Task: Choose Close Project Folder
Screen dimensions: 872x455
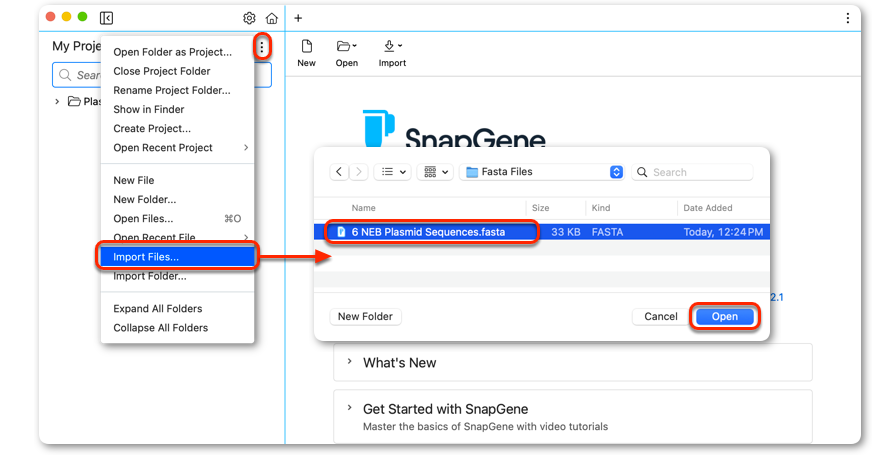Action: coord(177,71)
